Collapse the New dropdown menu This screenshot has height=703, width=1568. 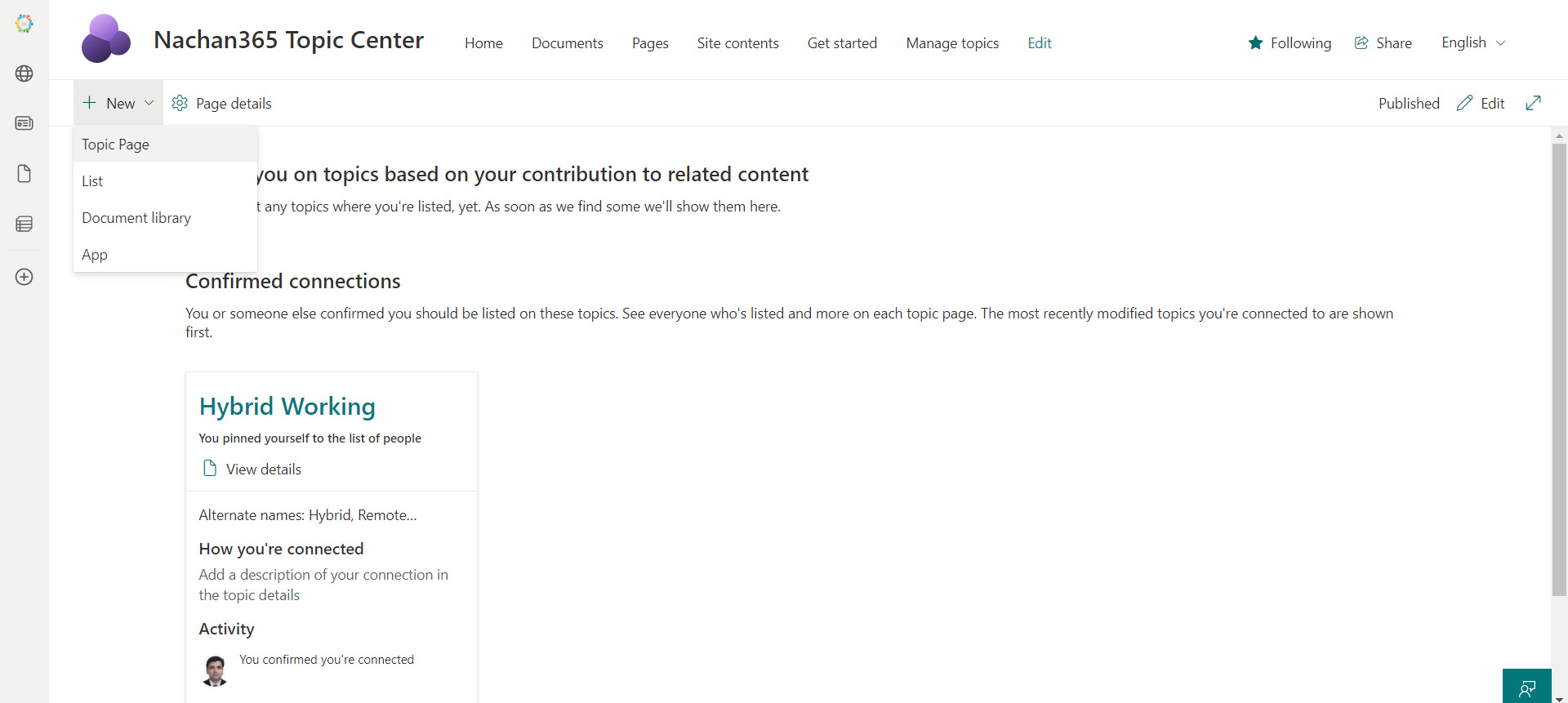pyautogui.click(x=118, y=103)
